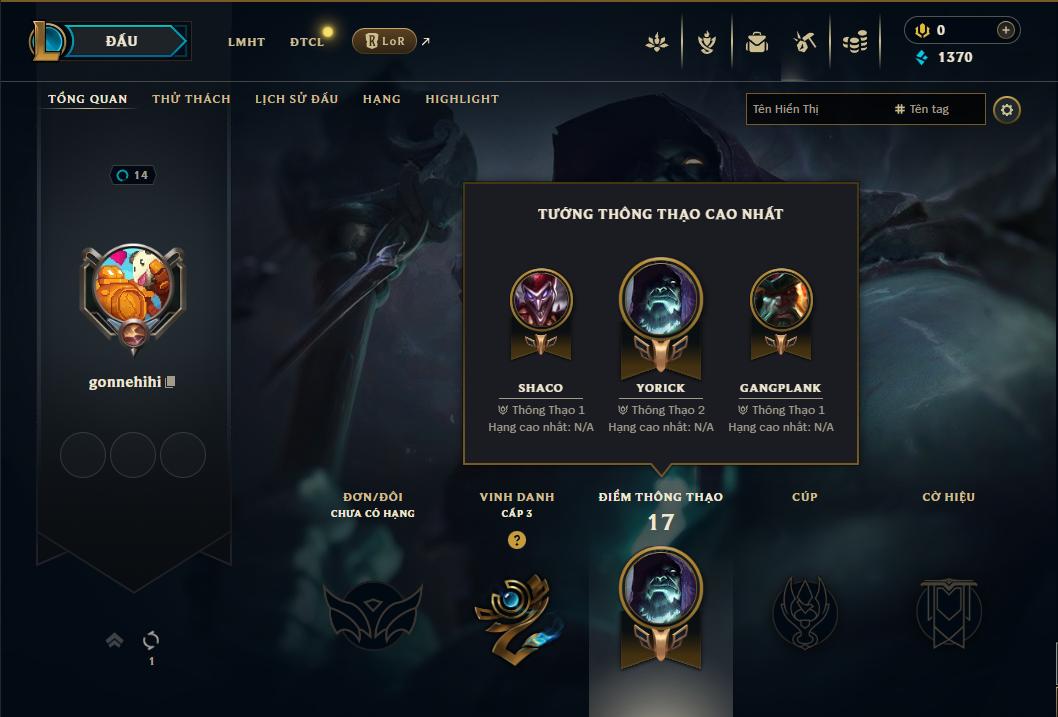
Task: Copy the name with icon beside gonnehihi
Action: tap(170, 382)
